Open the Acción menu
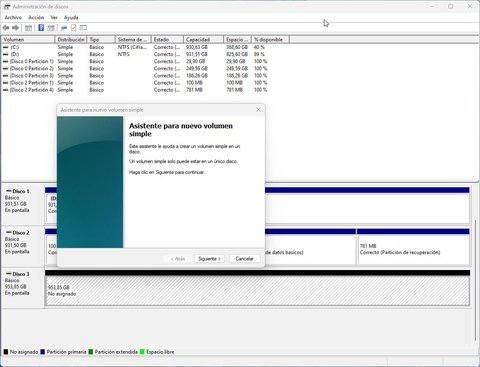This screenshot has height=367, width=480. pyautogui.click(x=36, y=17)
